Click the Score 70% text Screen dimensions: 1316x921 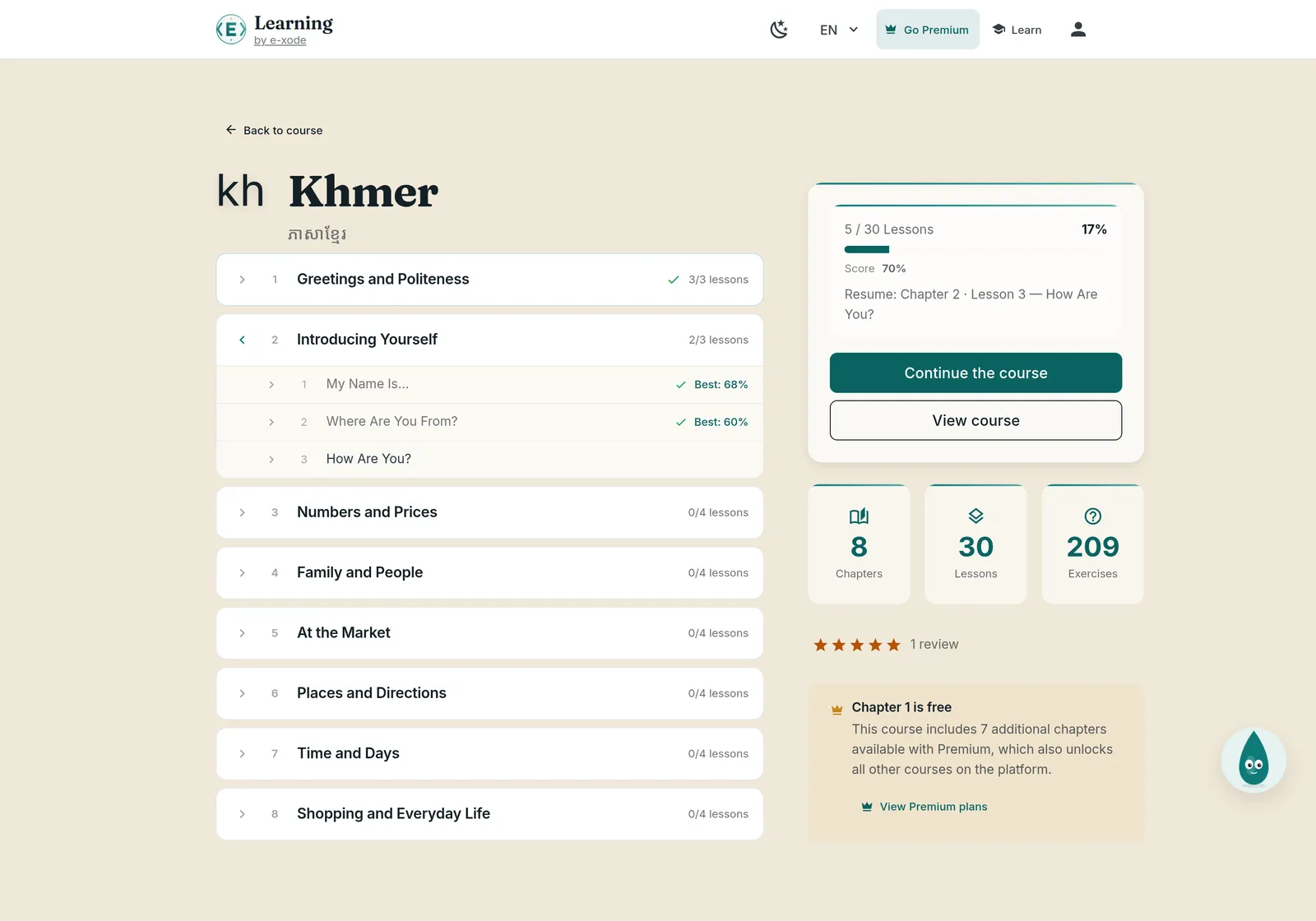875,268
